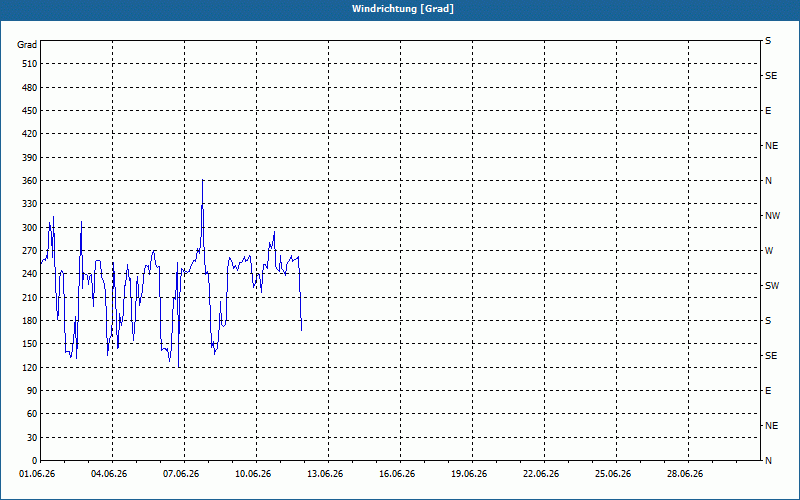Click the 450 degree axis label
This screenshot has width=800, height=500.
(x=30, y=111)
